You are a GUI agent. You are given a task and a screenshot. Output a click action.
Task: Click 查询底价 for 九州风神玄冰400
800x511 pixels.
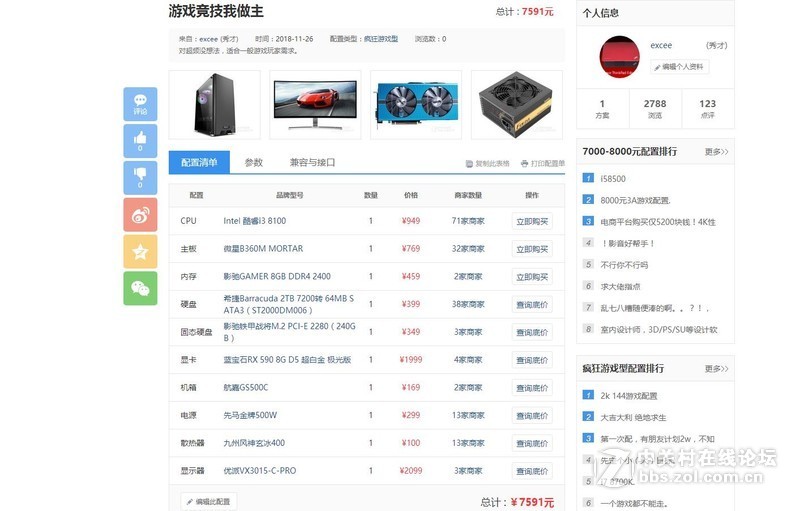pos(532,443)
